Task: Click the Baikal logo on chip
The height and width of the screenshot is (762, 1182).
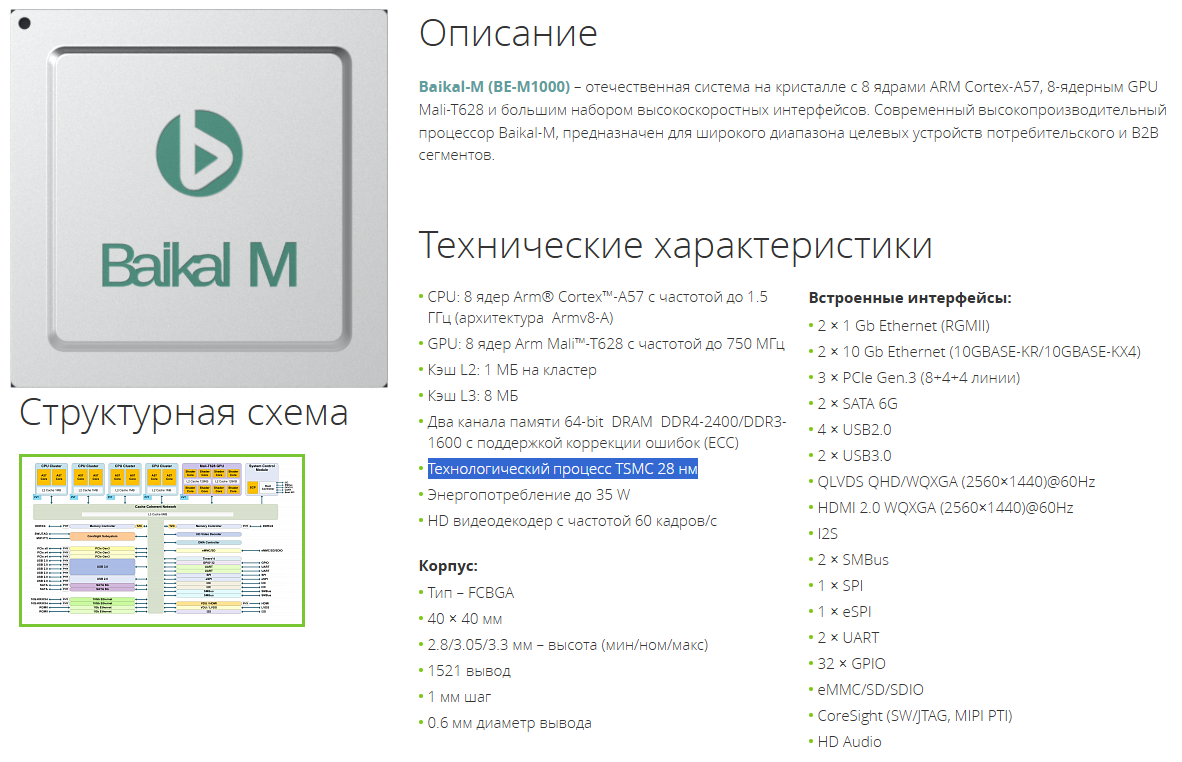Action: [199, 153]
